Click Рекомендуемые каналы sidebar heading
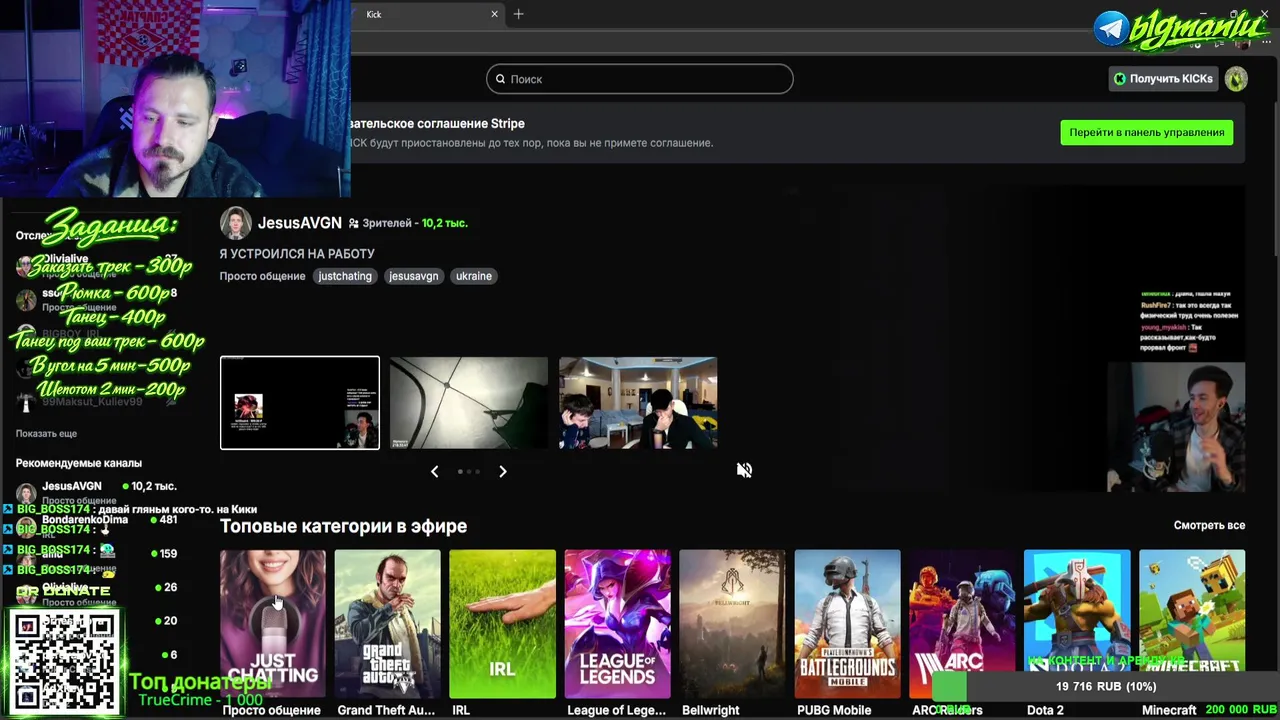This screenshot has width=1280, height=720. (79, 463)
